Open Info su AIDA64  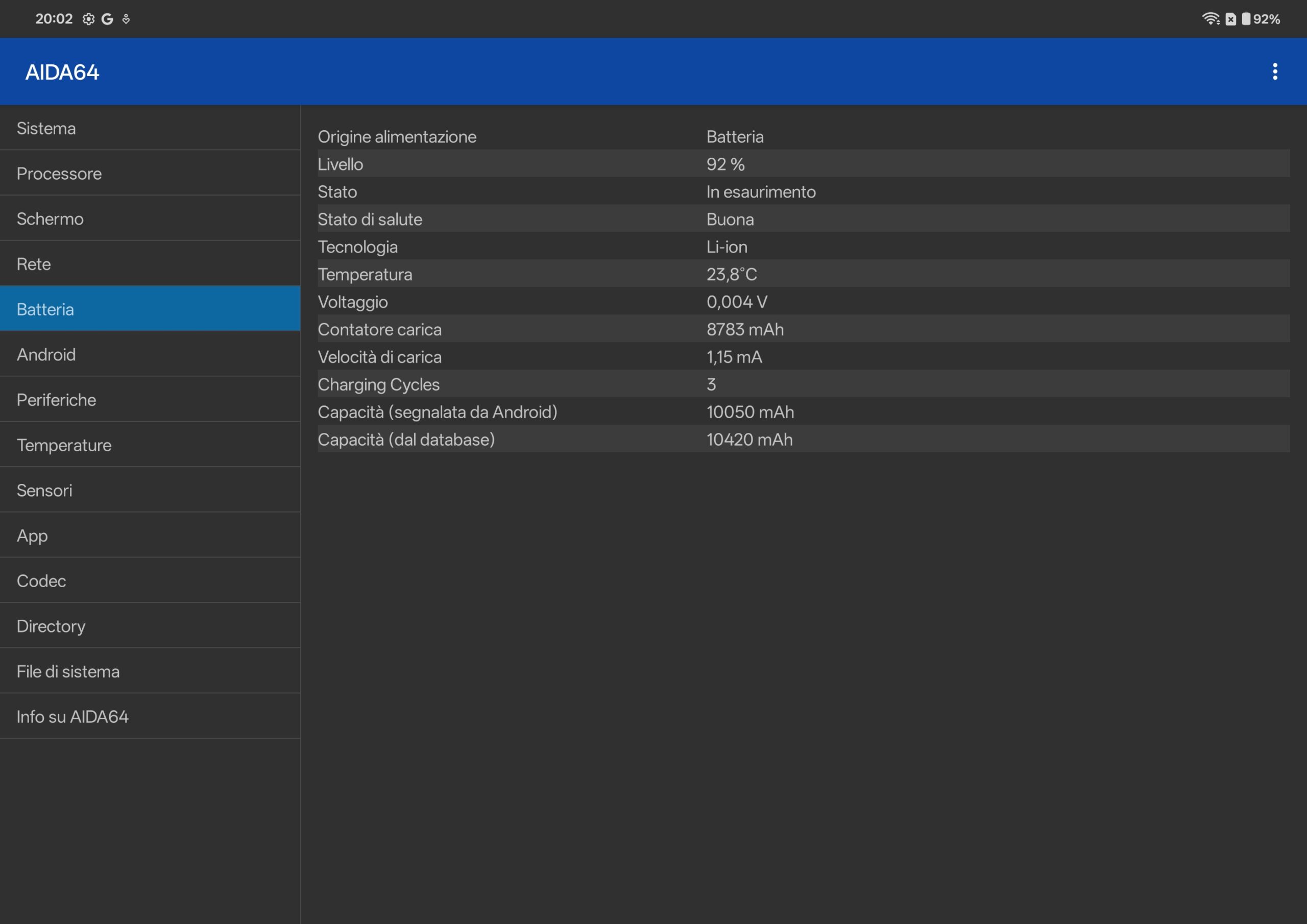(x=150, y=716)
